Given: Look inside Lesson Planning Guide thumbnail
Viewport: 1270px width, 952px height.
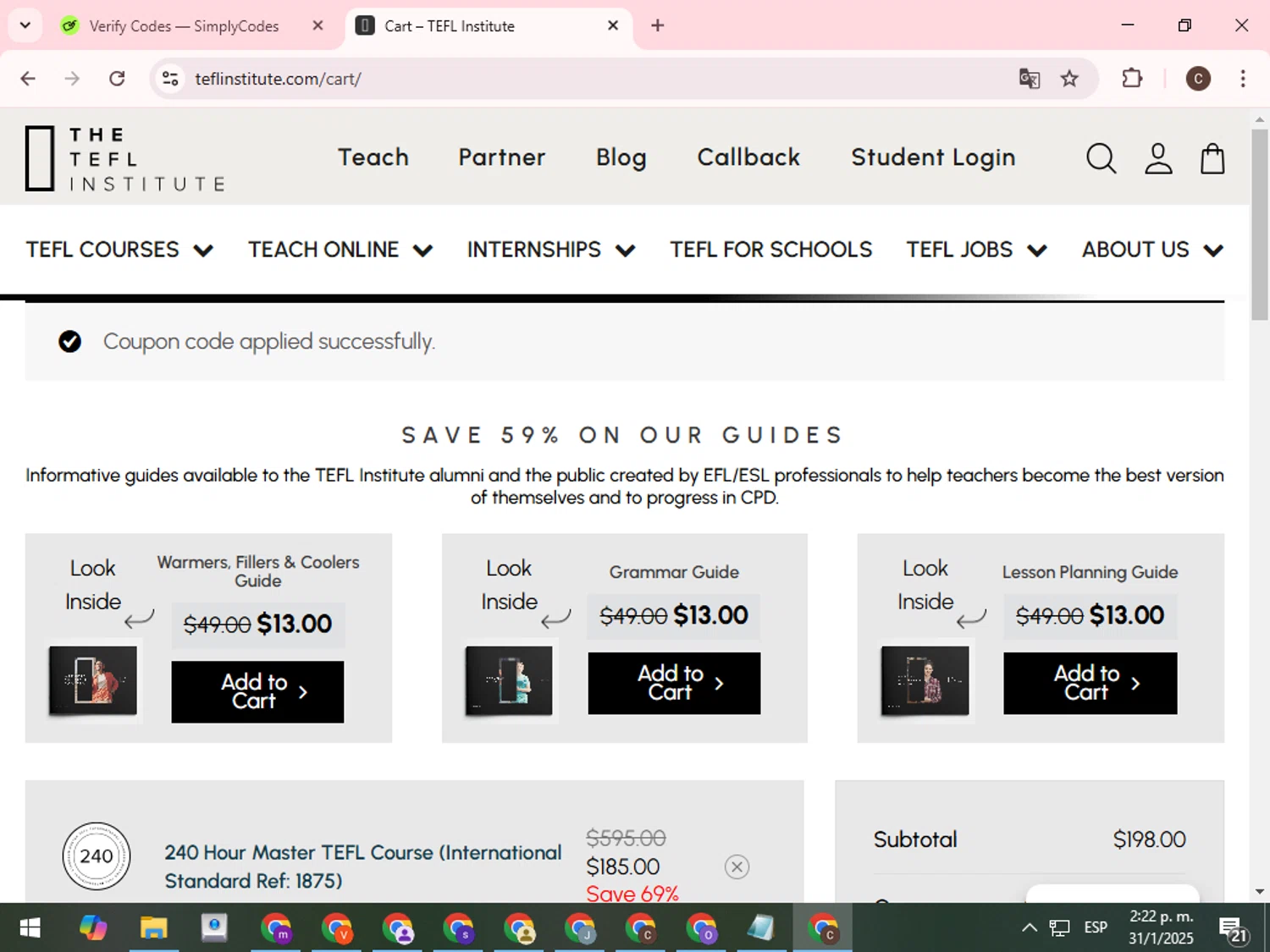Looking at the screenshot, I should pyautogui.click(x=925, y=680).
